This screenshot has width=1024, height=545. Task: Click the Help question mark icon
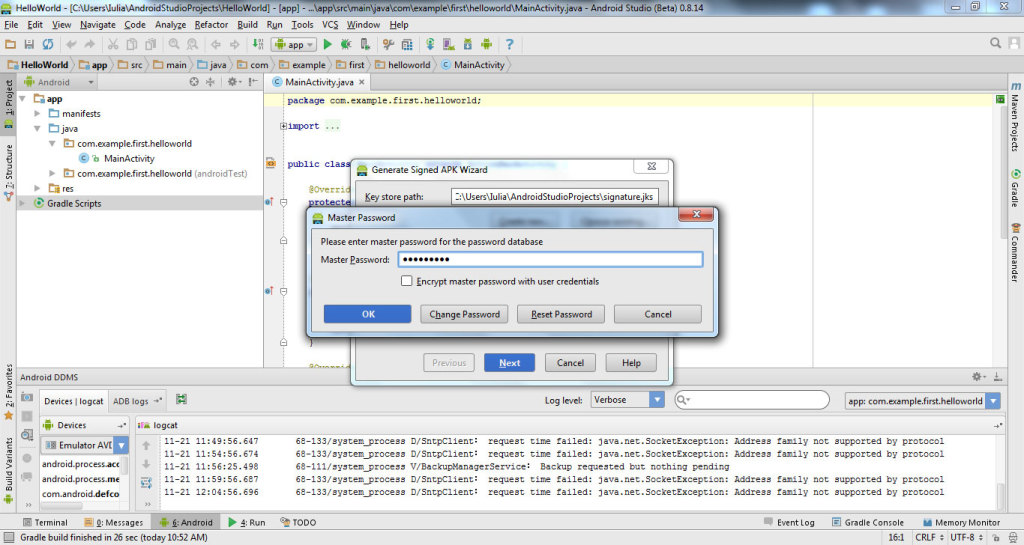(509, 44)
